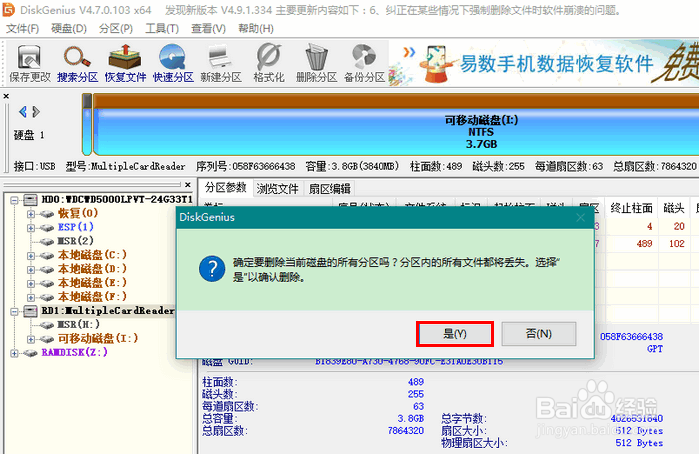Click the serial value 058F63666438 in details

631,337
